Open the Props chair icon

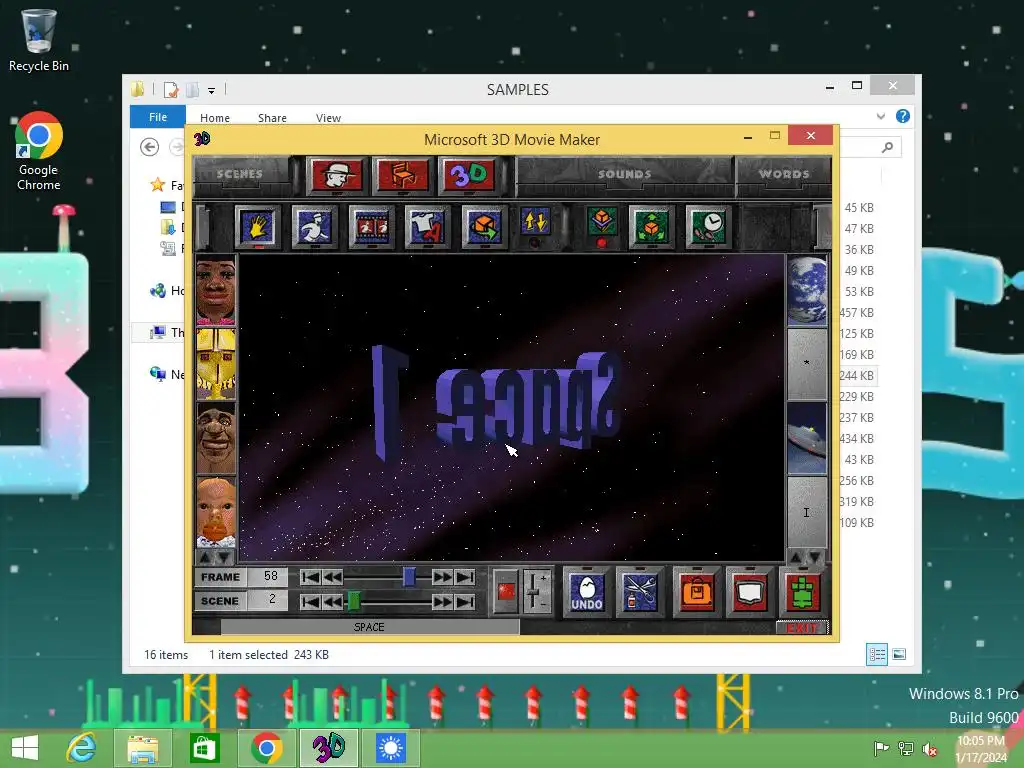[402, 175]
